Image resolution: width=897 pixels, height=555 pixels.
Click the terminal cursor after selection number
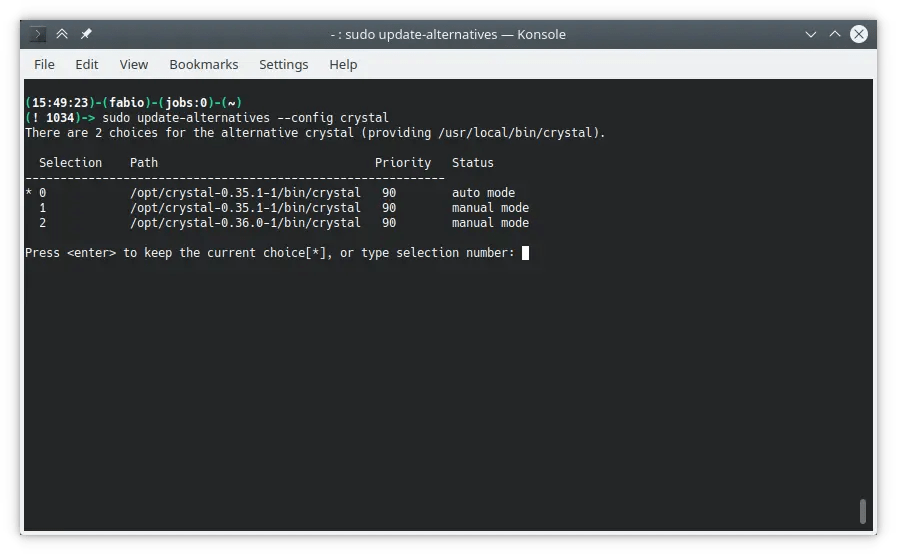click(525, 253)
